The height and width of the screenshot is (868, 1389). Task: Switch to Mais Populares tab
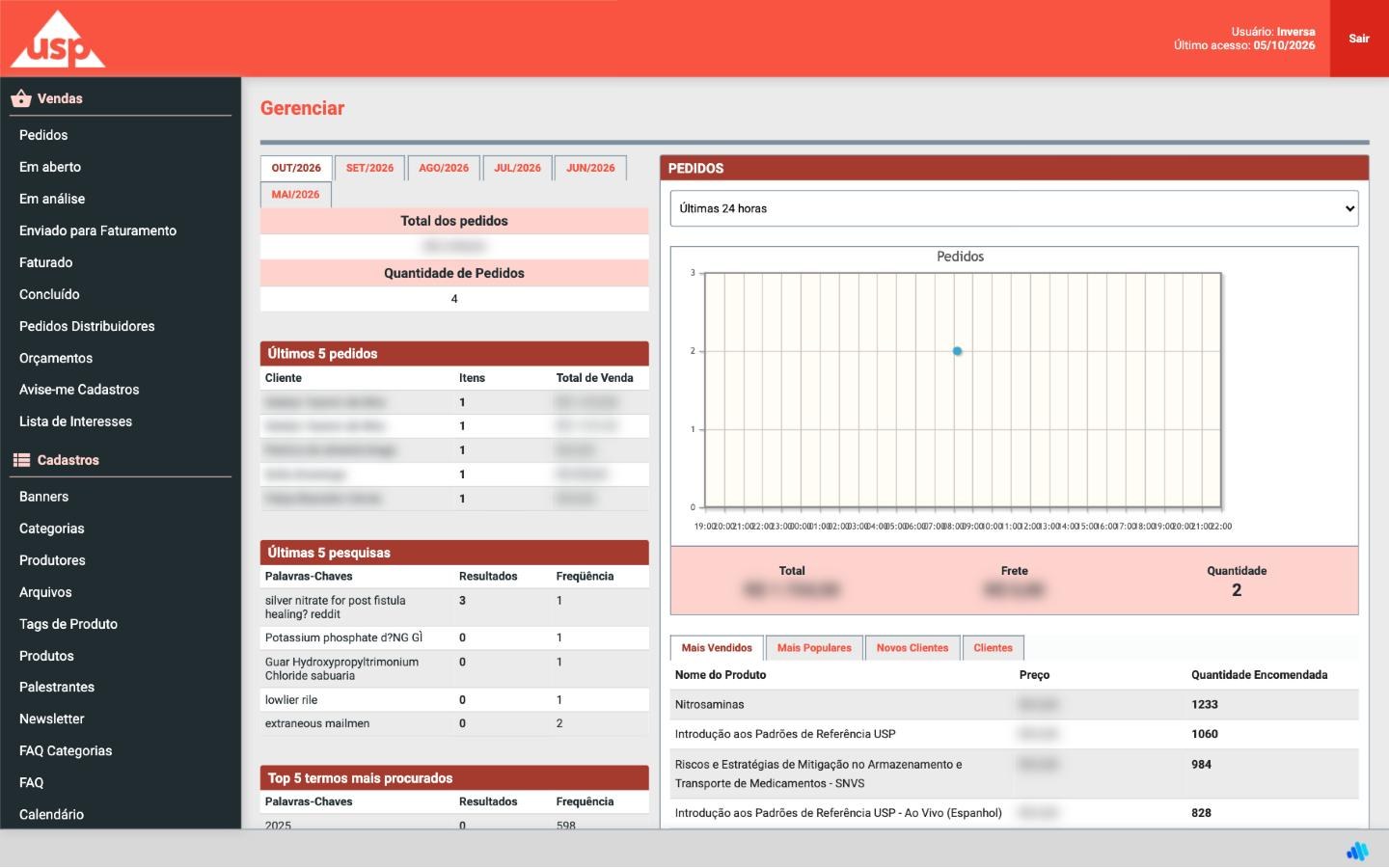pyautogui.click(x=814, y=648)
